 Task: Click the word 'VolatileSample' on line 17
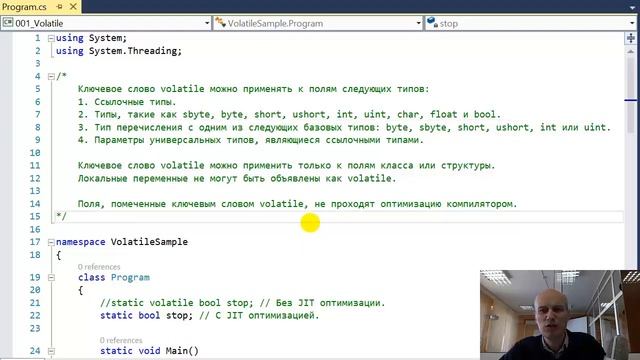click(149, 242)
